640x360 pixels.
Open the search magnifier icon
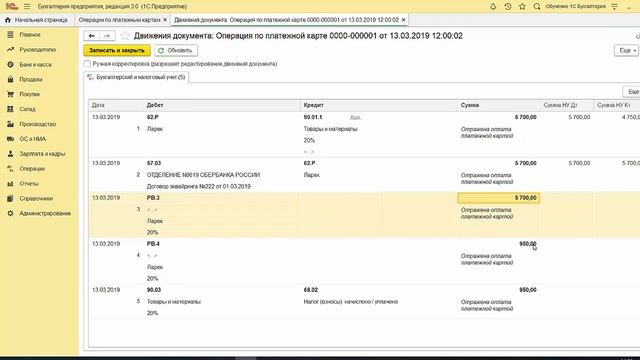coord(537,7)
